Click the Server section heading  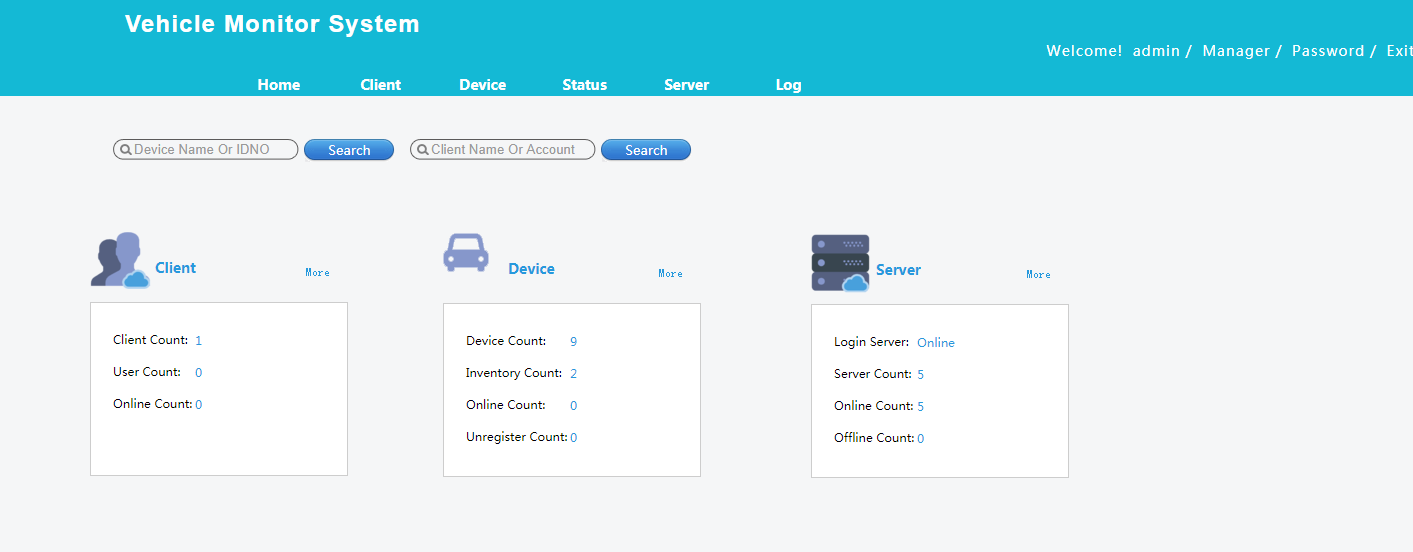tap(899, 270)
